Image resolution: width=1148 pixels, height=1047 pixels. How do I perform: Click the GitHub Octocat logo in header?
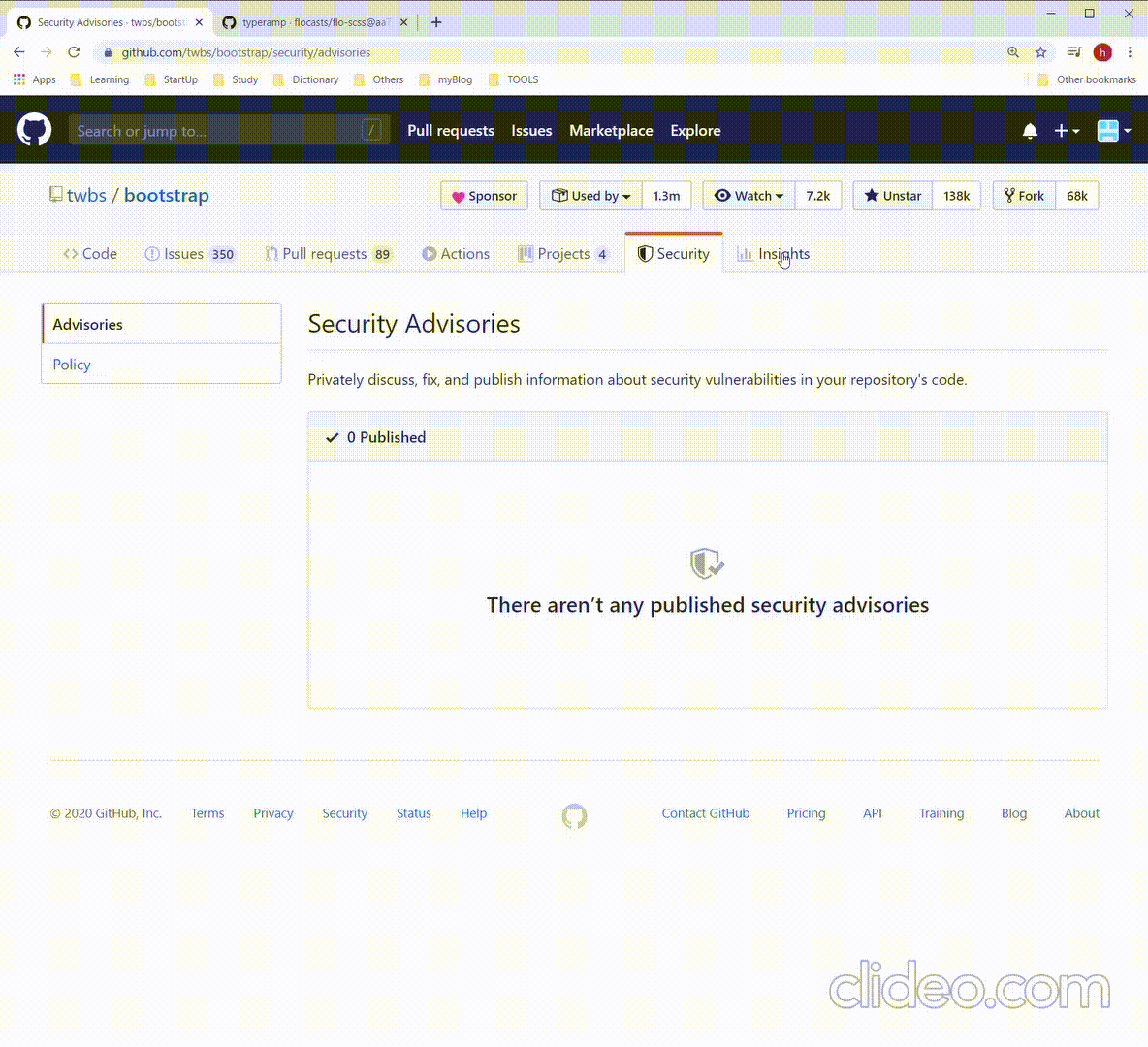[34, 130]
